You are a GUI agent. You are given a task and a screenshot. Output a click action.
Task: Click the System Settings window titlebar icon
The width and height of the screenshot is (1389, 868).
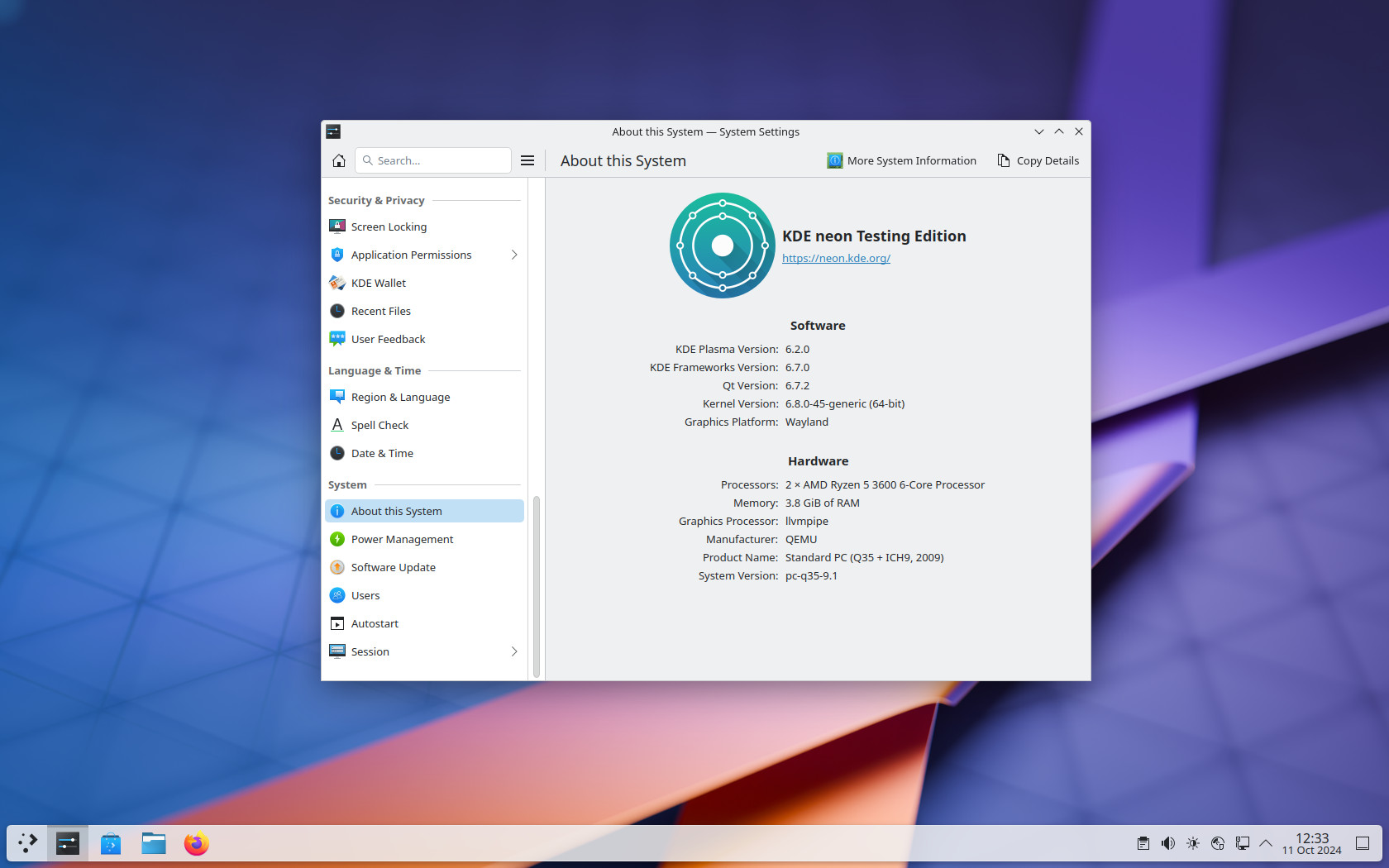pos(333,131)
